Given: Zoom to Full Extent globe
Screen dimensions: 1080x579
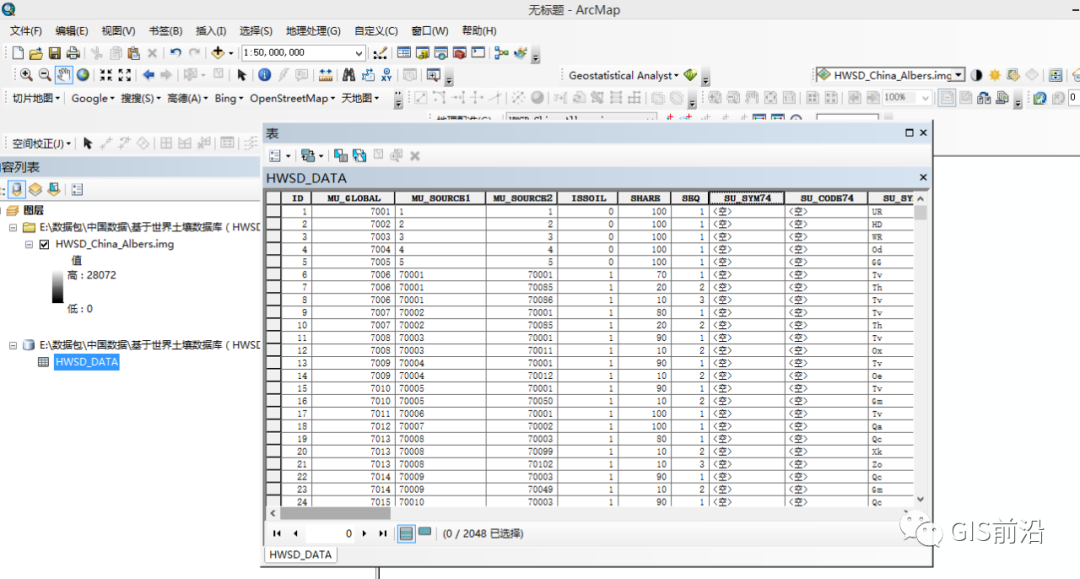Looking at the screenshot, I should pyautogui.click(x=83, y=75).
